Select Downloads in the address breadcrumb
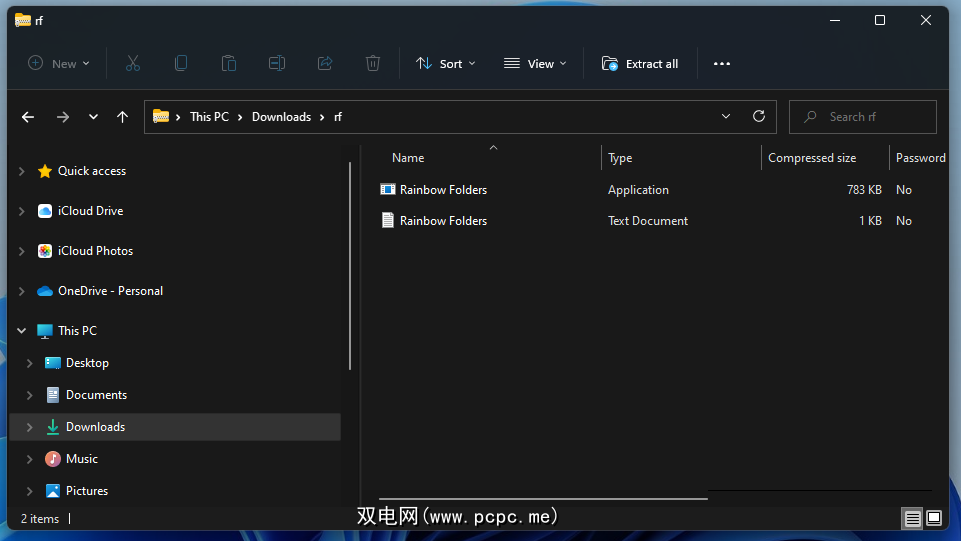 (281, 117)
